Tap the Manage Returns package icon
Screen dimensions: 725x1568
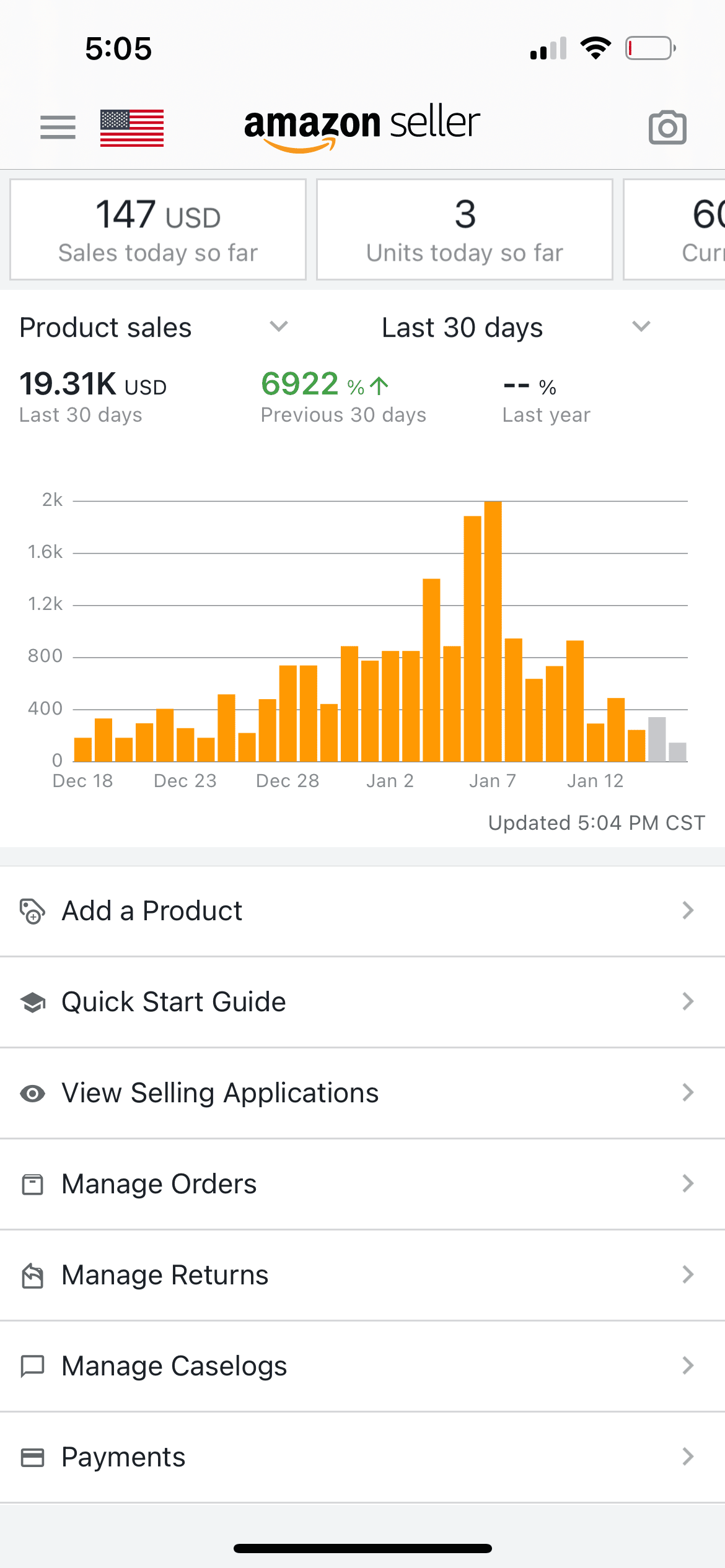click(32, 1275)
